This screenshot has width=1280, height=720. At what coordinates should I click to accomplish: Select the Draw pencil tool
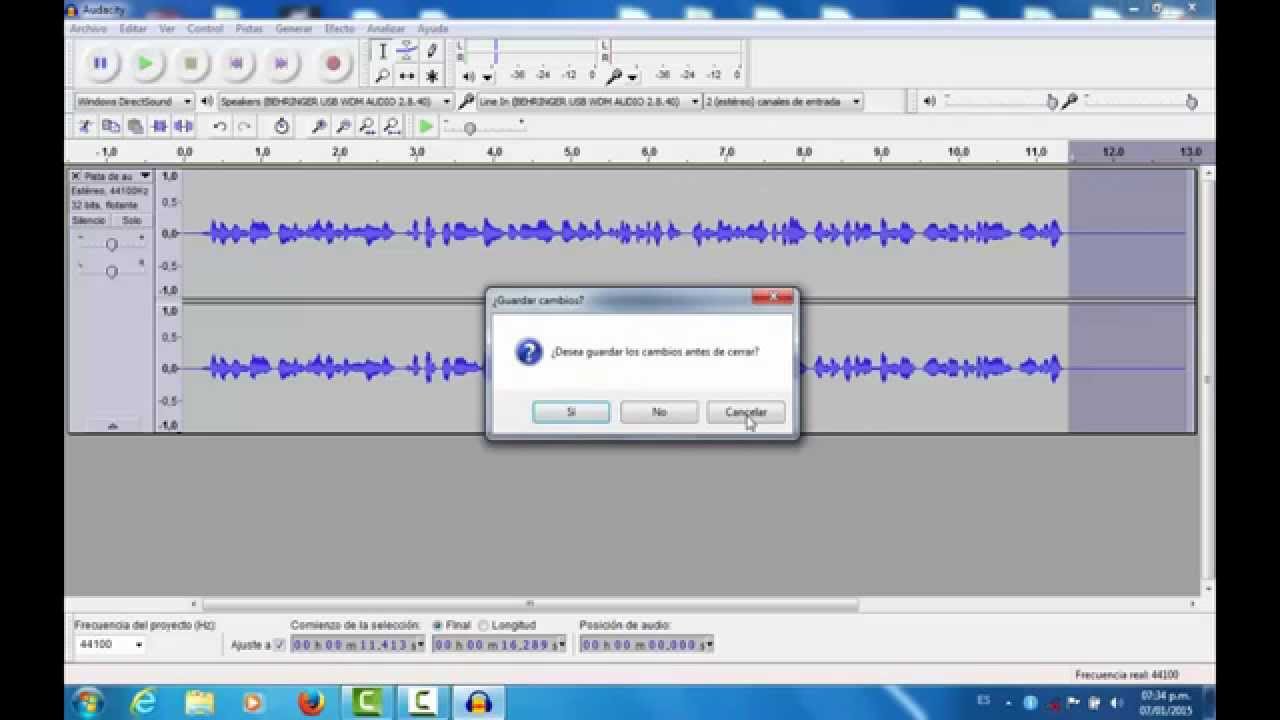[432, 51]
